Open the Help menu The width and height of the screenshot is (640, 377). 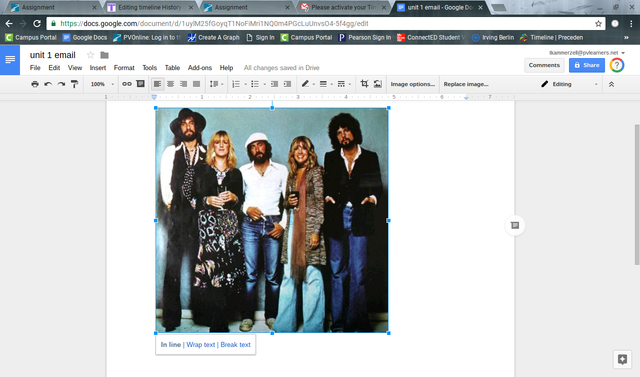pos(226,68)
